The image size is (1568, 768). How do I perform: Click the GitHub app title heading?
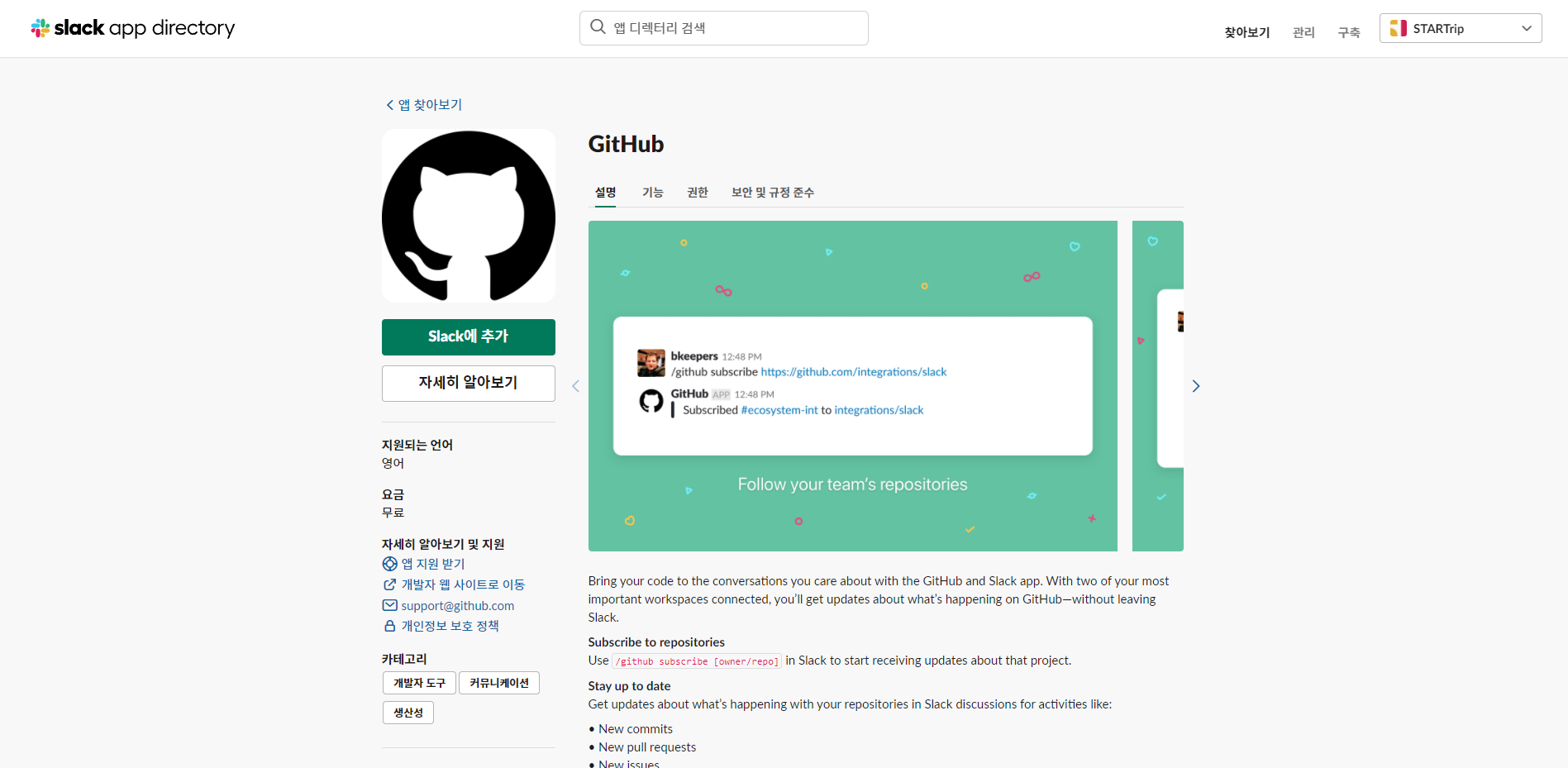[626, 145]
